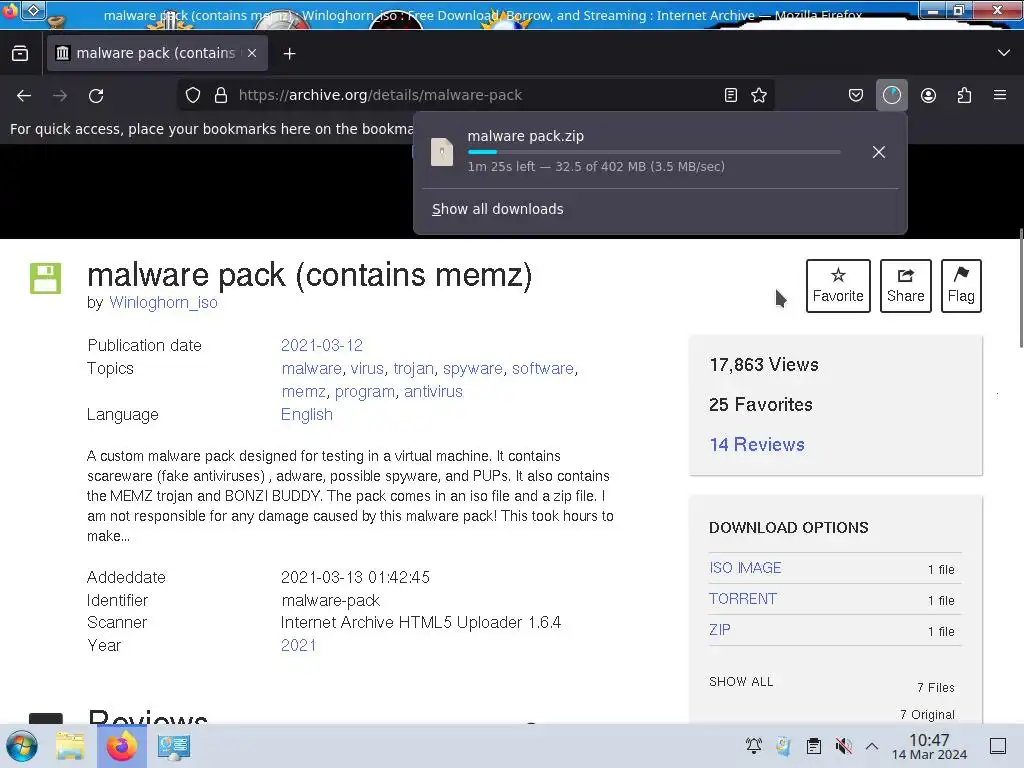Open the computer monitor taskbar app
Viewport: 1024px width, 768px height.
pos(174,746)
